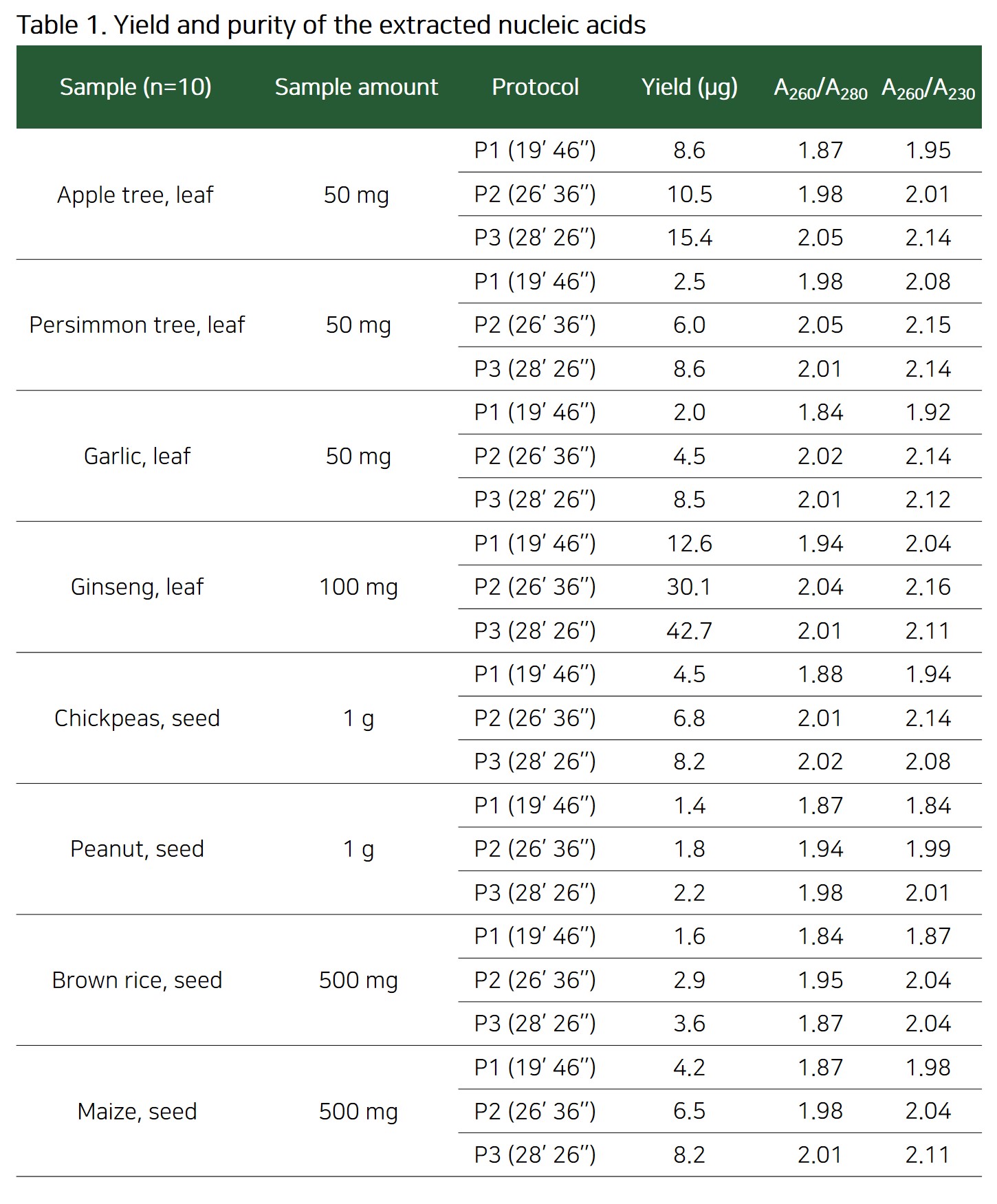Select the Chickpeas, seed sample cell
The height and width of the screenshot is (1204, 997).
coord(137,718)
